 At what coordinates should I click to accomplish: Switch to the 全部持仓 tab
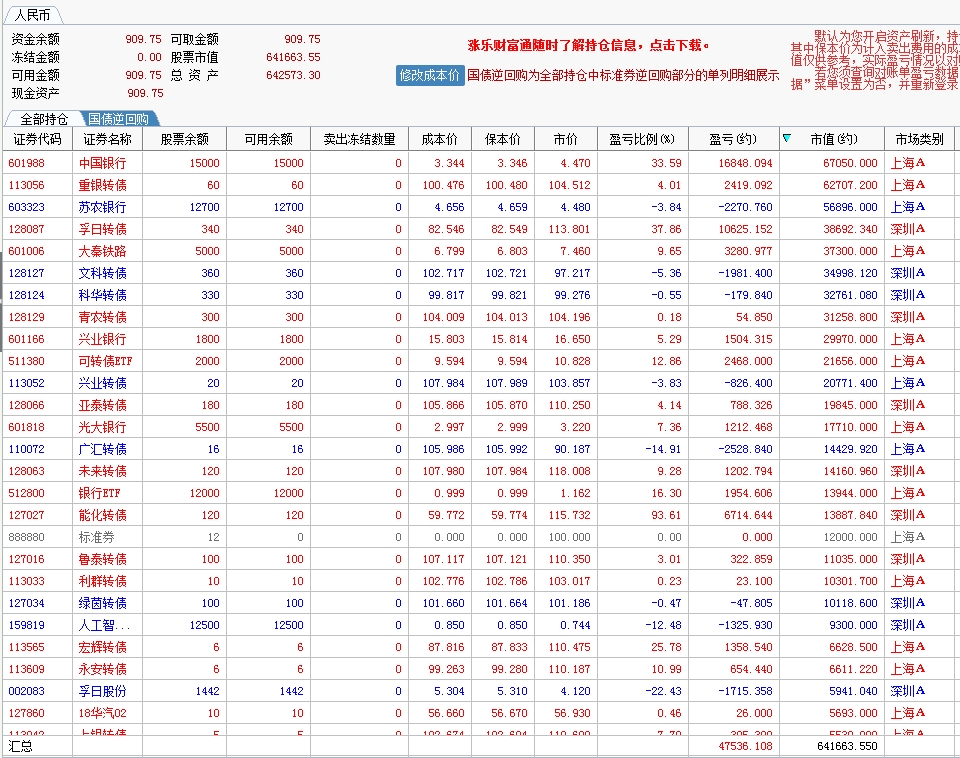click(43, 119)
